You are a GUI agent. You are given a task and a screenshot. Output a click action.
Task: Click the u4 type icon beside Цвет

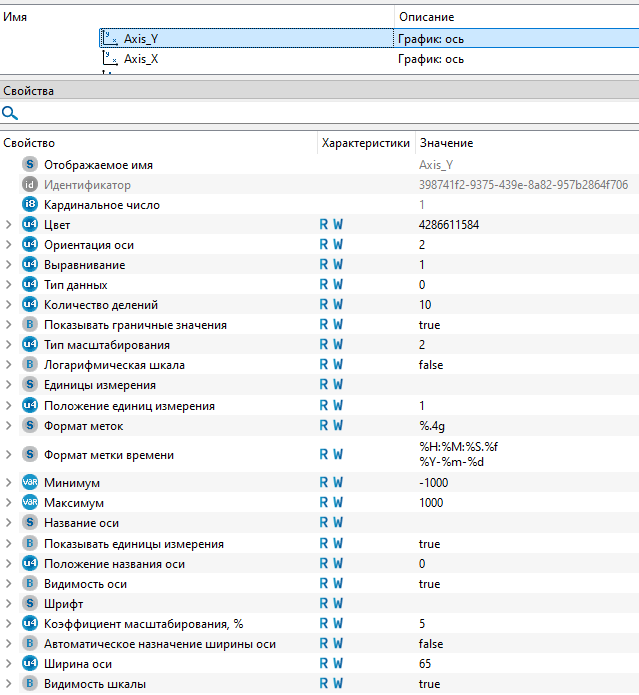click(30, 225)
